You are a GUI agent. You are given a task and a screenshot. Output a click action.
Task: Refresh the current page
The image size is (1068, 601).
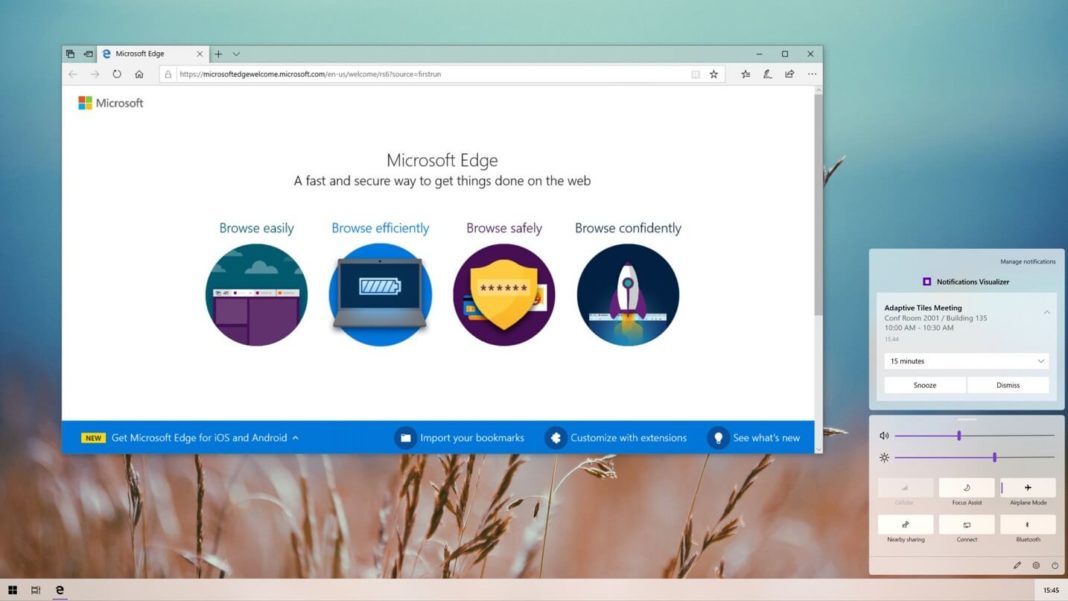117,74
